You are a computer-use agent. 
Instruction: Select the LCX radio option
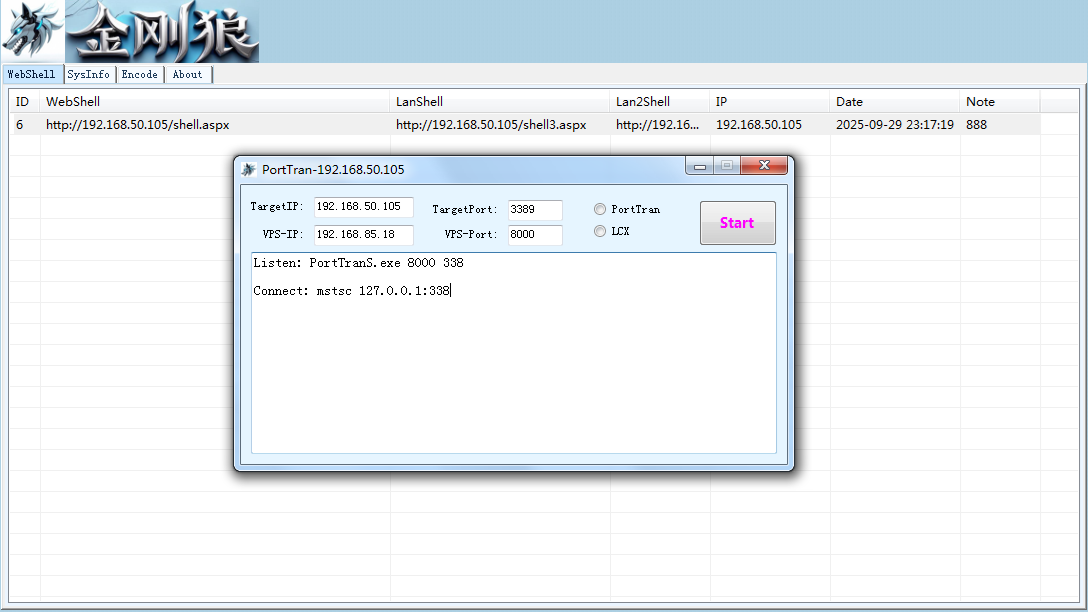pos(600,231)
